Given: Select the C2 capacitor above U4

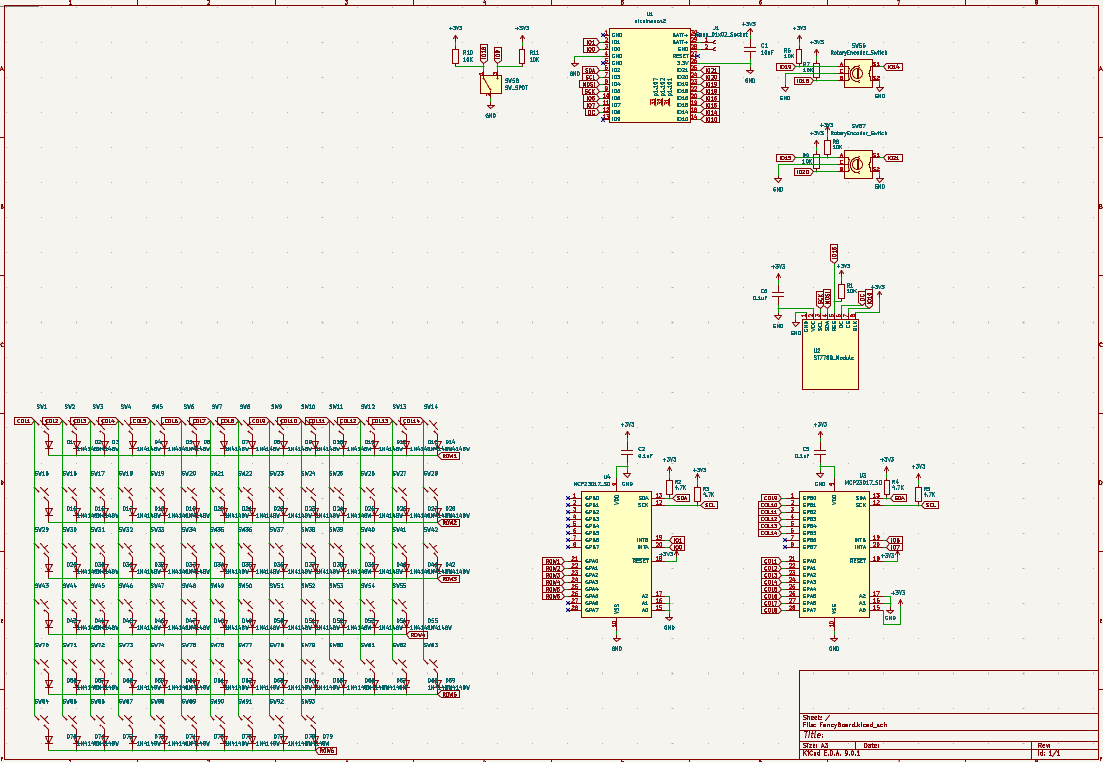Looking at the screenshot, I should click(627, 452).
